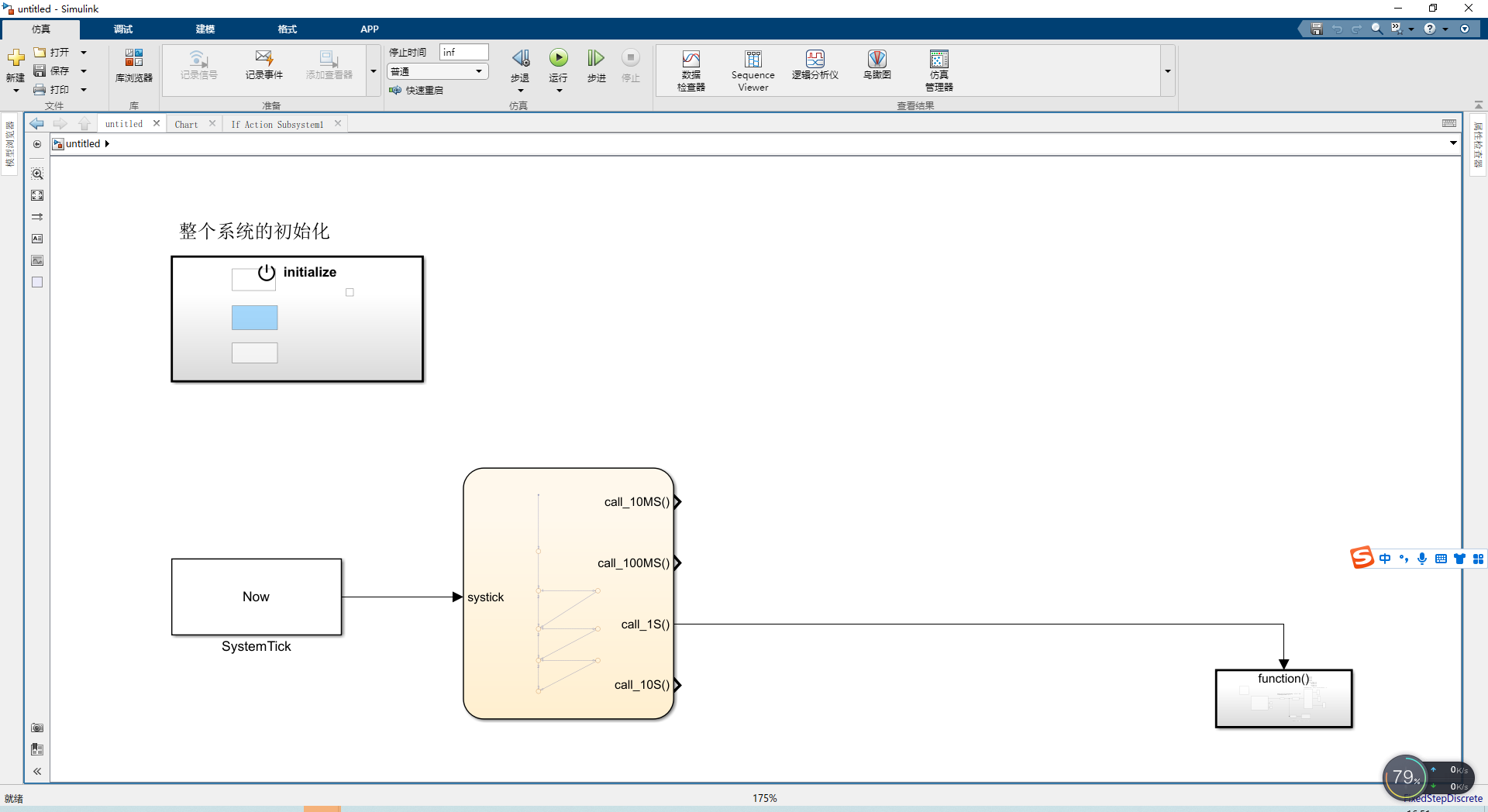Switch to the APP ribbon tab
The width and height of the screenshot is (1488, 812).
pos(369,29)
